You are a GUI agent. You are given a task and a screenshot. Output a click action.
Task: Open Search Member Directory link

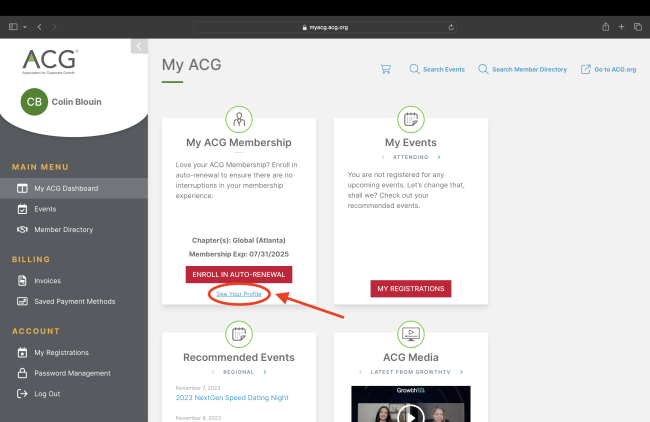[529, 70]
